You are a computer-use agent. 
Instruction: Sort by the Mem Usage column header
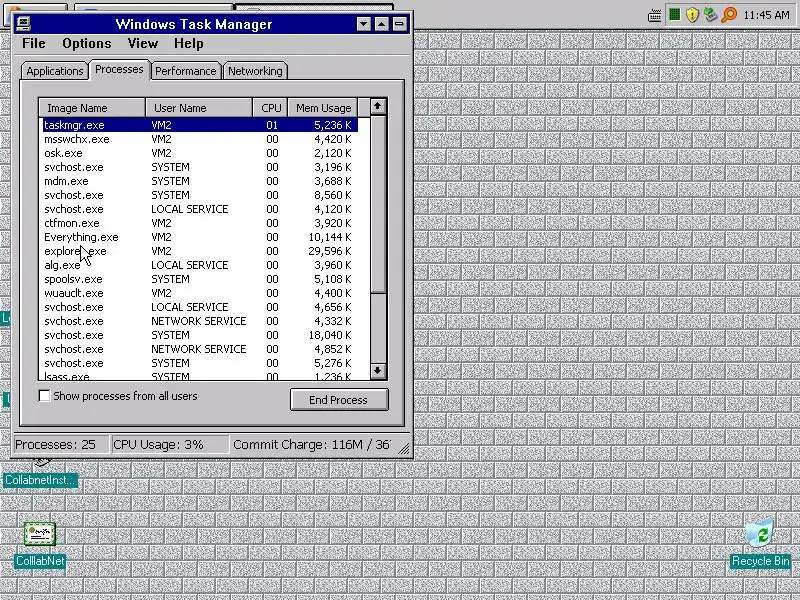(x=323, y=108)
